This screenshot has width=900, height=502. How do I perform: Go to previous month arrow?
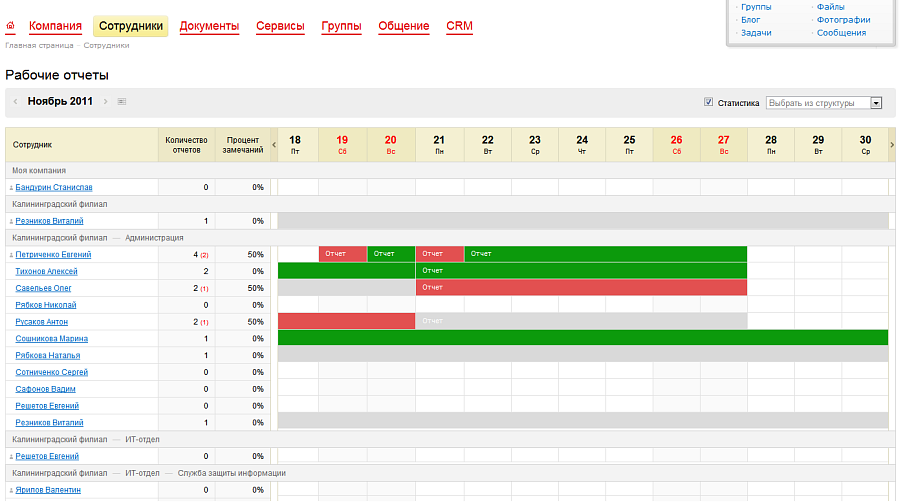tap(15, 102)
